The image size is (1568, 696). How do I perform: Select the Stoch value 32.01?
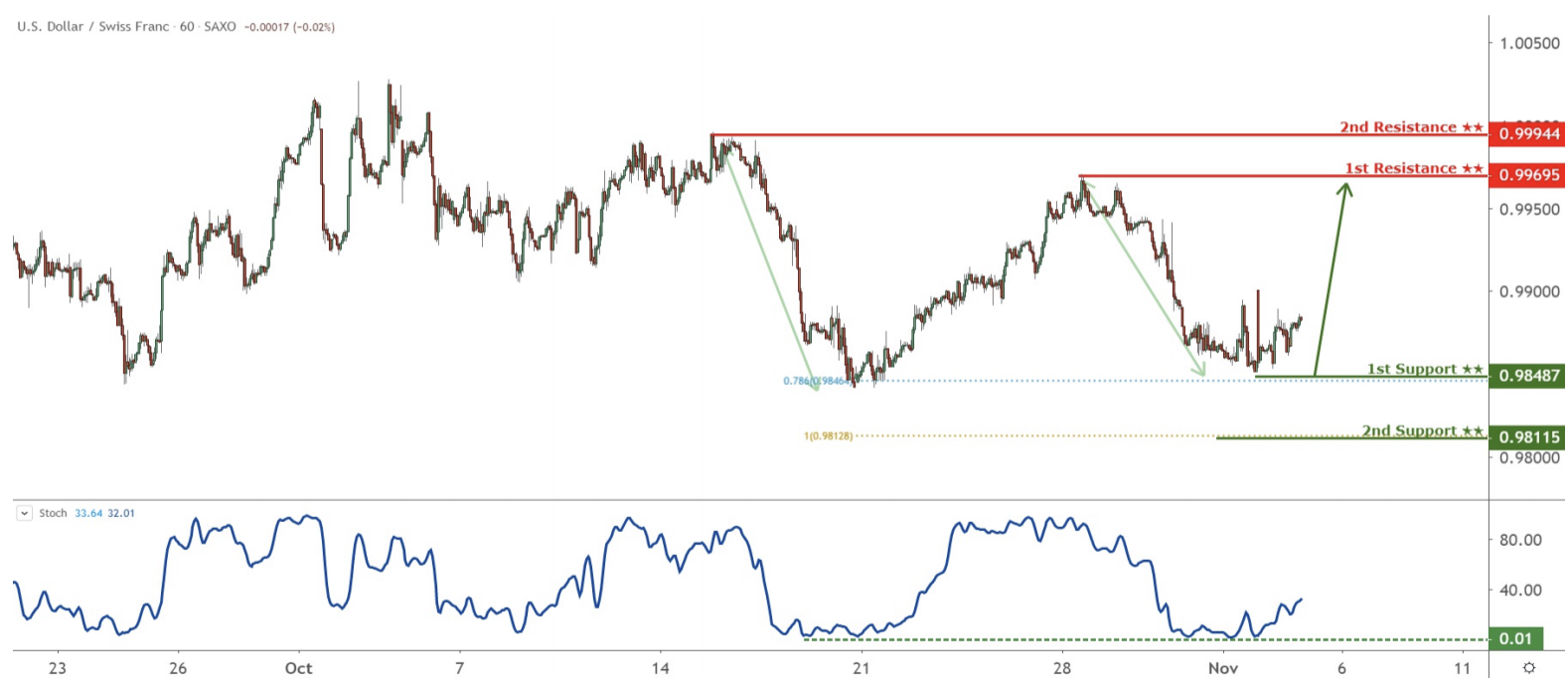pyautogui.click(x=121, y=514)
